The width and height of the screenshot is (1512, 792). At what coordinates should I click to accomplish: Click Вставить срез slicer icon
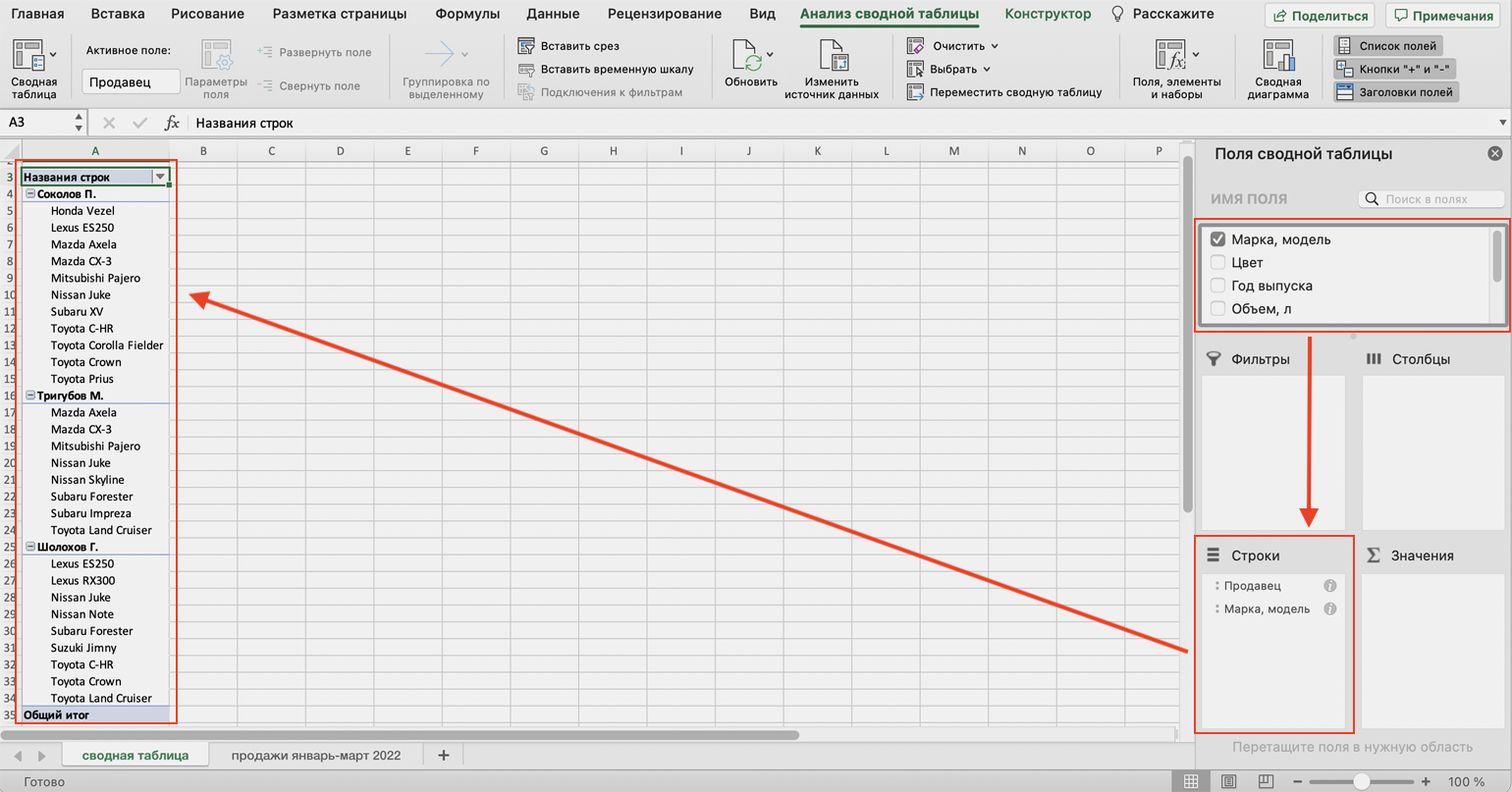tap(526, 46)
